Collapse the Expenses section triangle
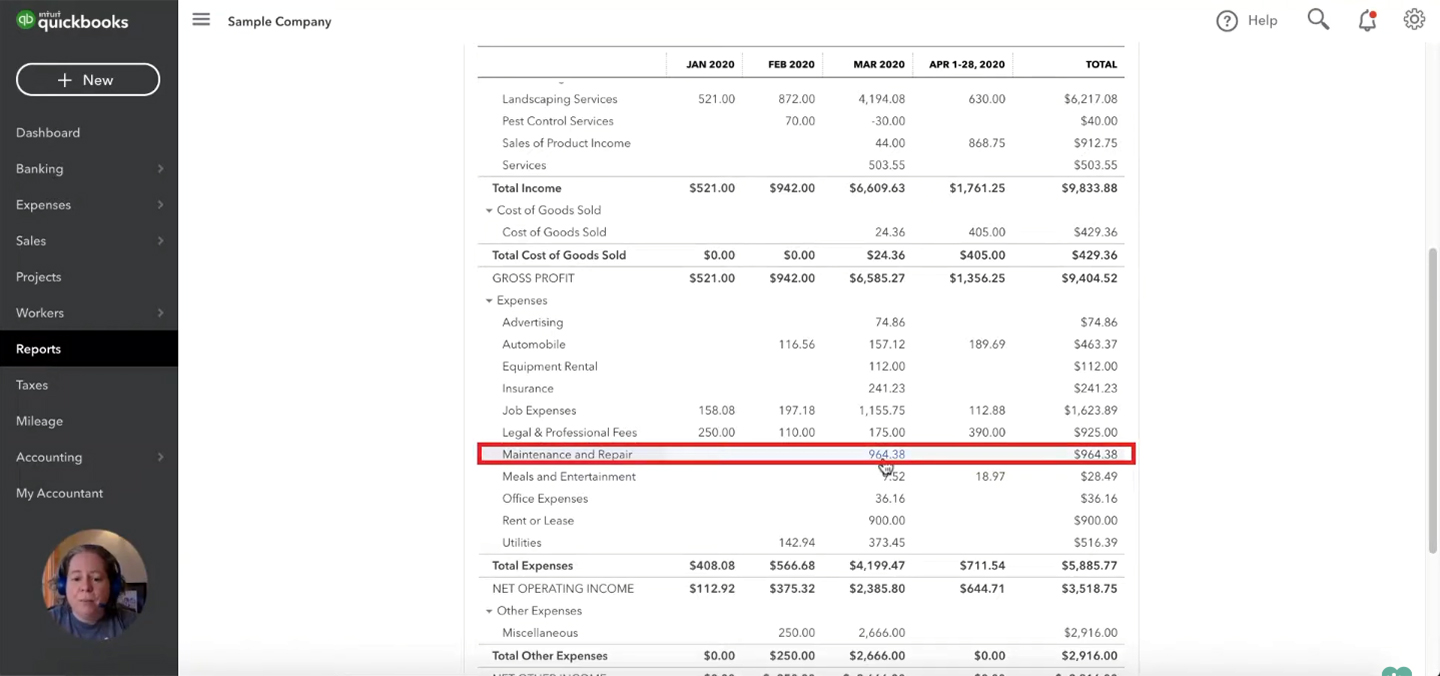This screenshot has width=1440, height=676. [x=489, y=301]
